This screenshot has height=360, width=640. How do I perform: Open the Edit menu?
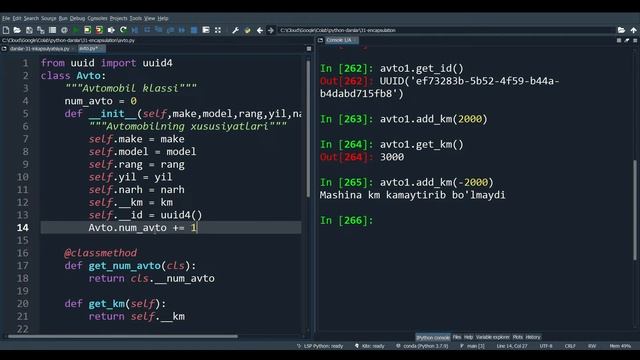(x=17, y=18)
